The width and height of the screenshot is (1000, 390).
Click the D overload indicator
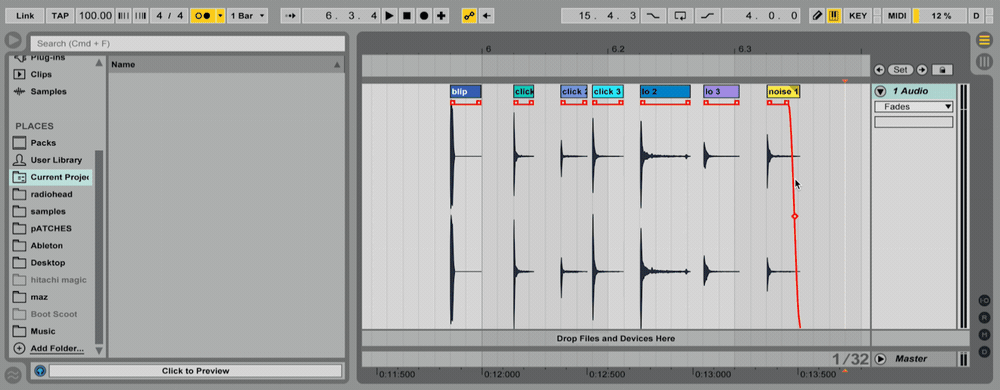976,16
